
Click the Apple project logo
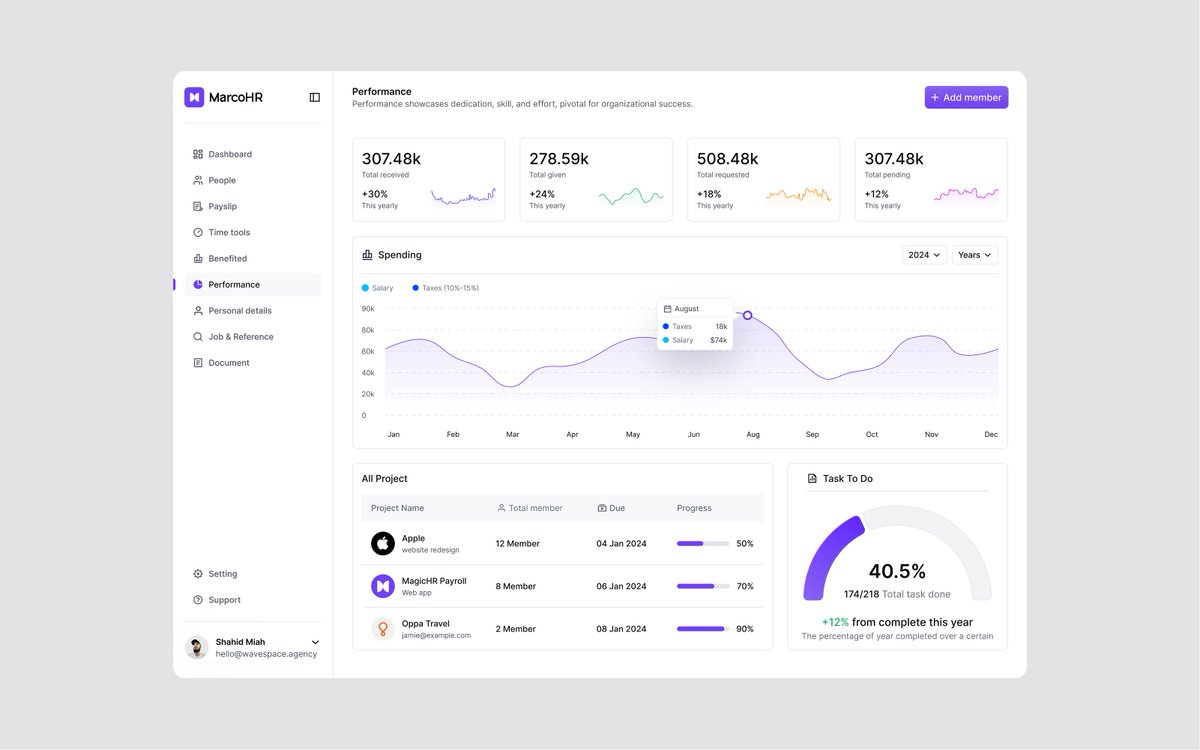pyautogui.click(x=383, y=544)
